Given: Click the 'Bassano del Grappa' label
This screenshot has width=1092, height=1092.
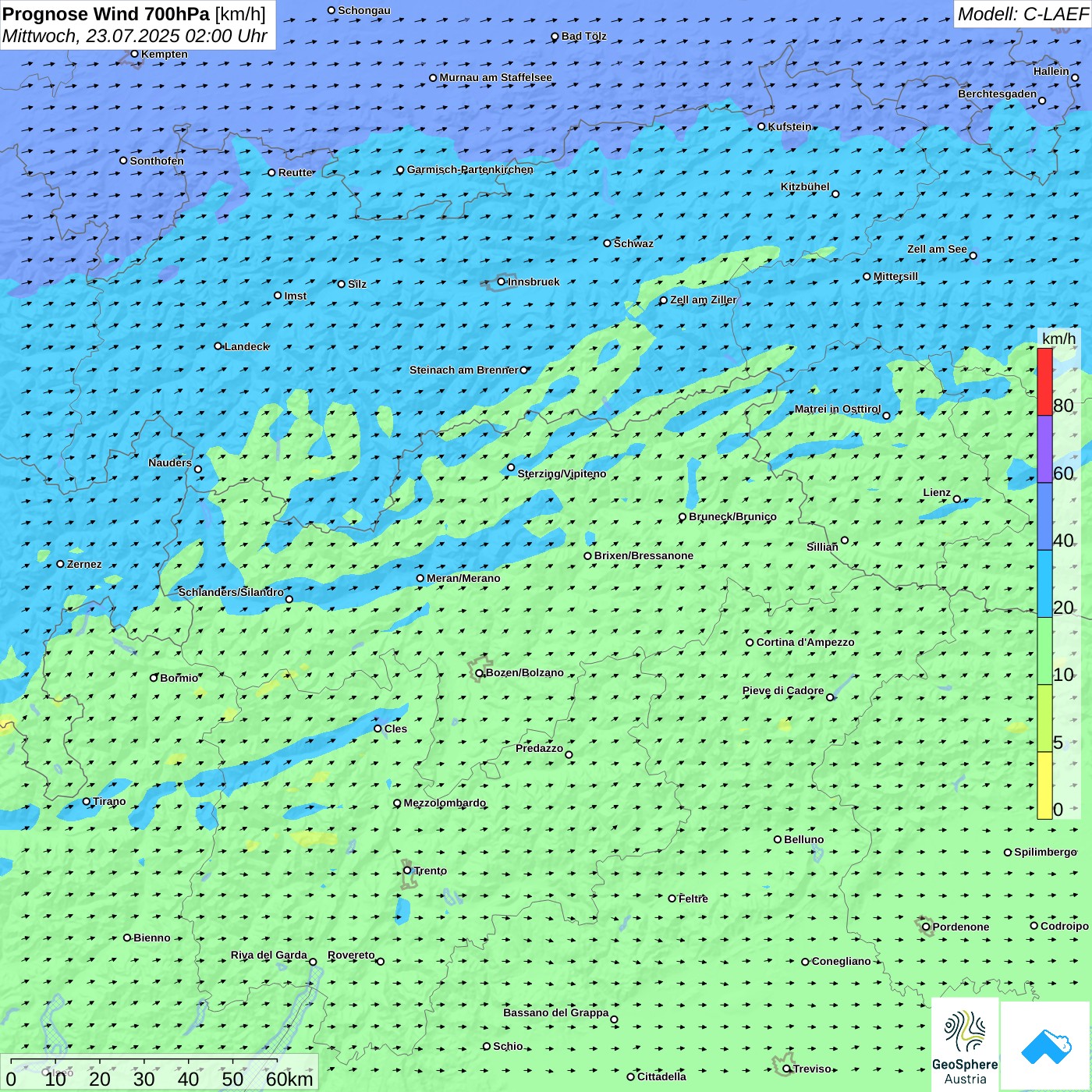Looking at the screenshot, I should pyautogui.click(x=556, y=1012).
